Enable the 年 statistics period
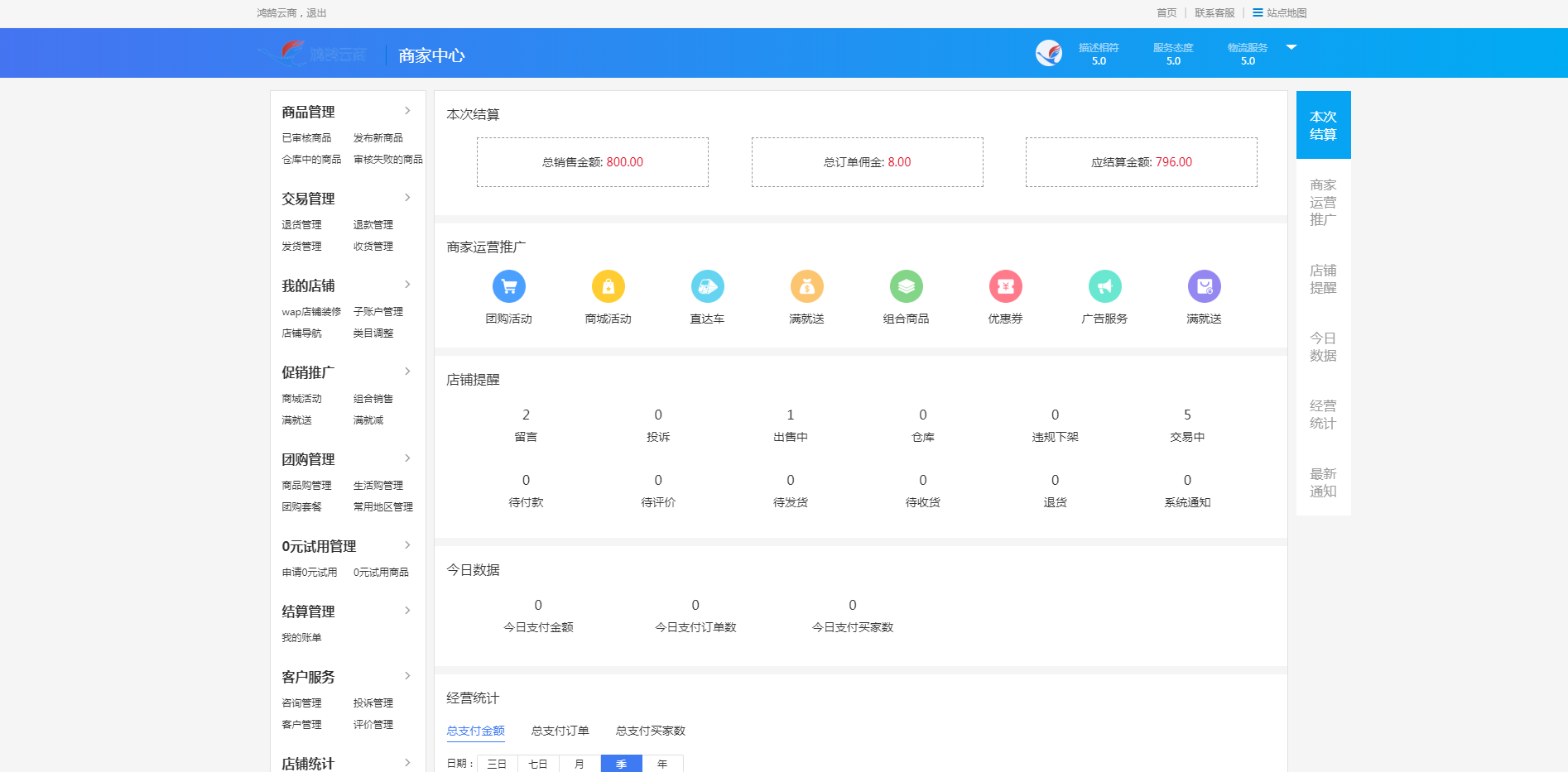 click(662, 764)
